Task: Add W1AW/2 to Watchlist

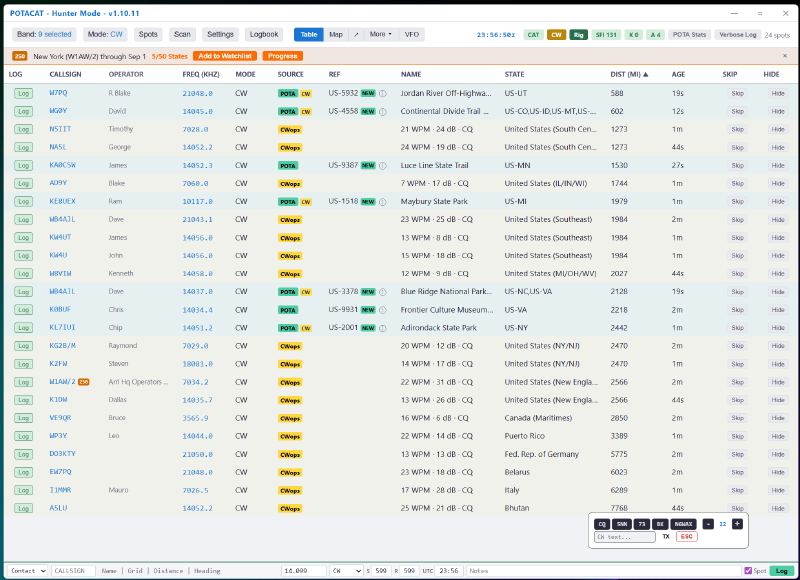Action: pos(225,56)
